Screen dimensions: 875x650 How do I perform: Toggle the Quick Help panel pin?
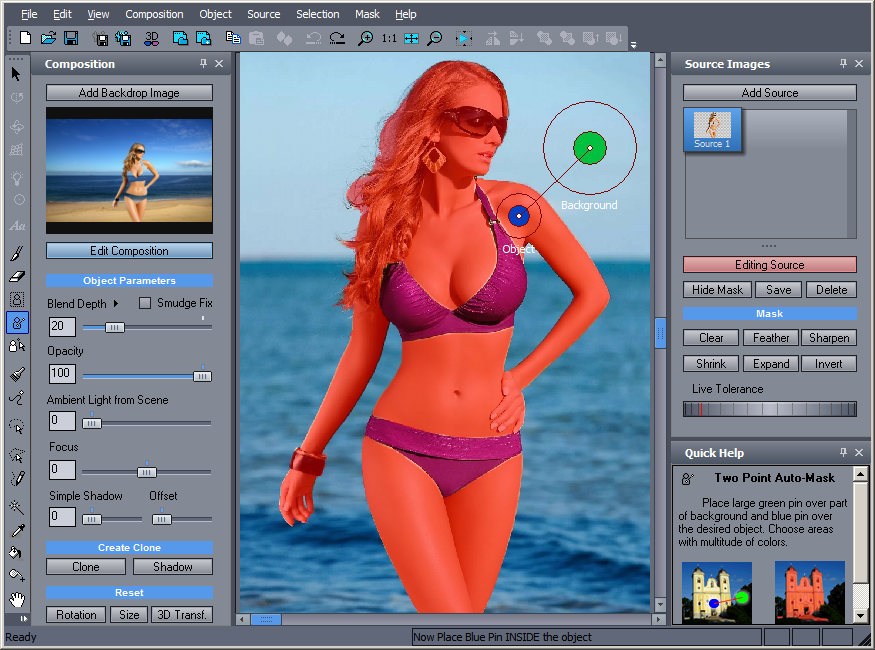tap(843, 453)
